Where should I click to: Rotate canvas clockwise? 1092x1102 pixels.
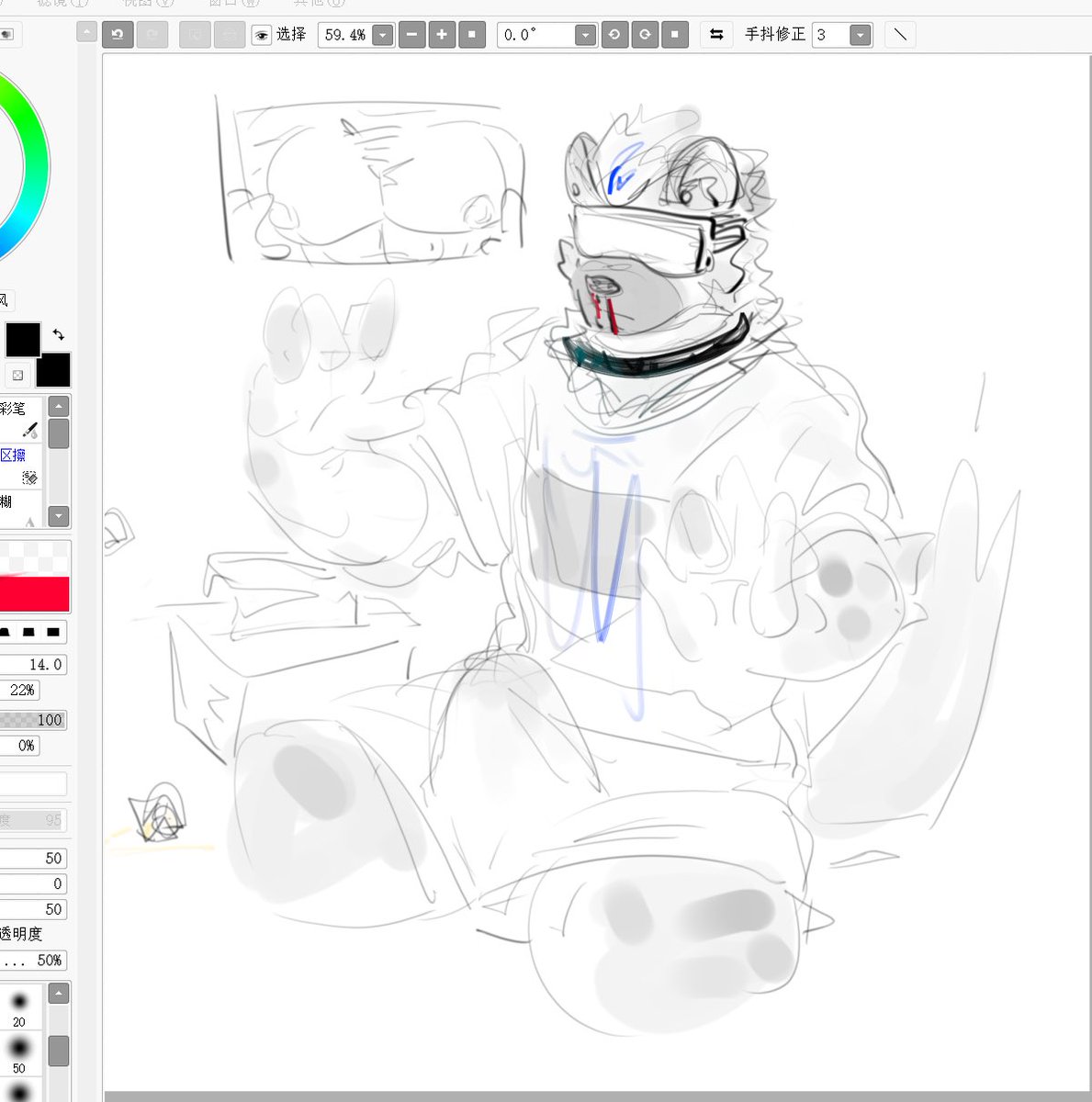645,35
